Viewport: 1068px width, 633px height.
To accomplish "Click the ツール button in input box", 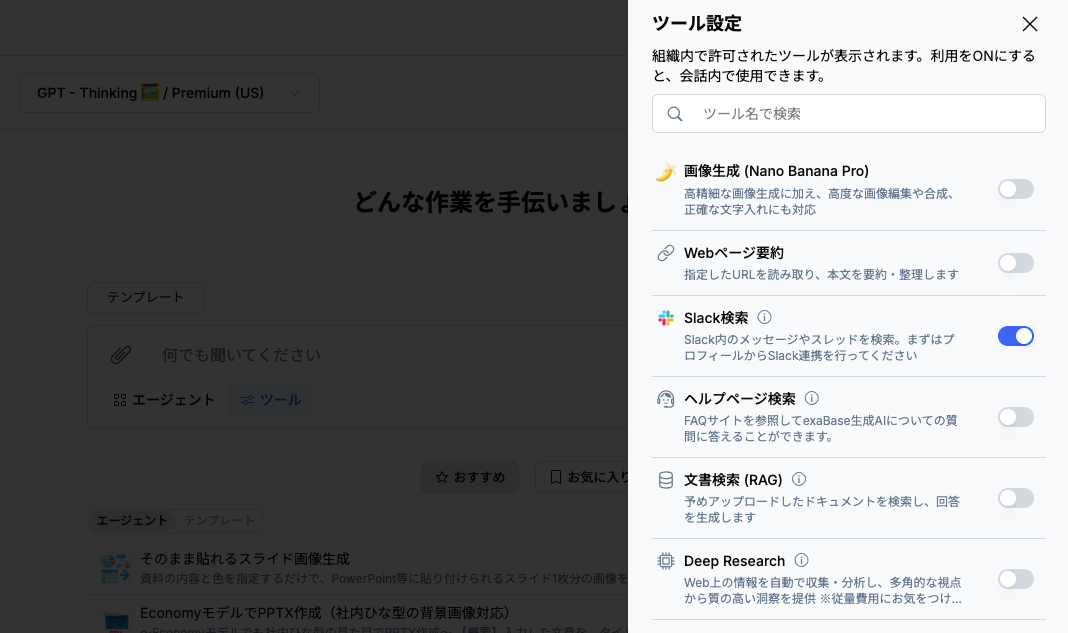I will click(271, 400).
